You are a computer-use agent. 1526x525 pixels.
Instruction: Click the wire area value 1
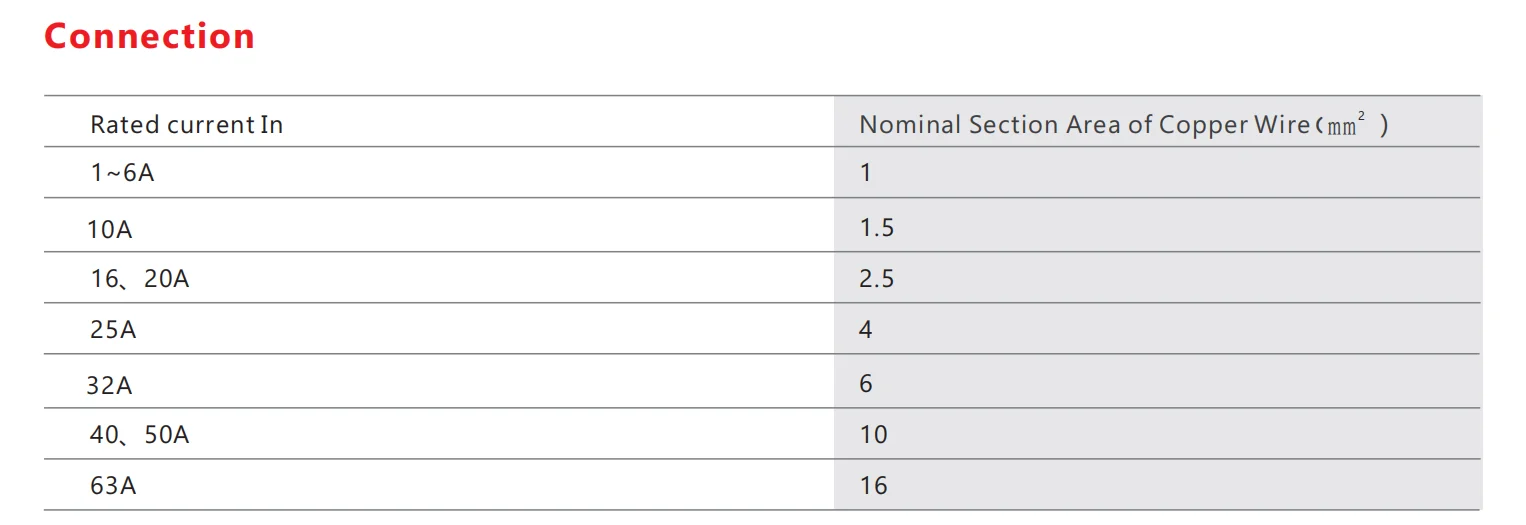(x=866, y=173)
